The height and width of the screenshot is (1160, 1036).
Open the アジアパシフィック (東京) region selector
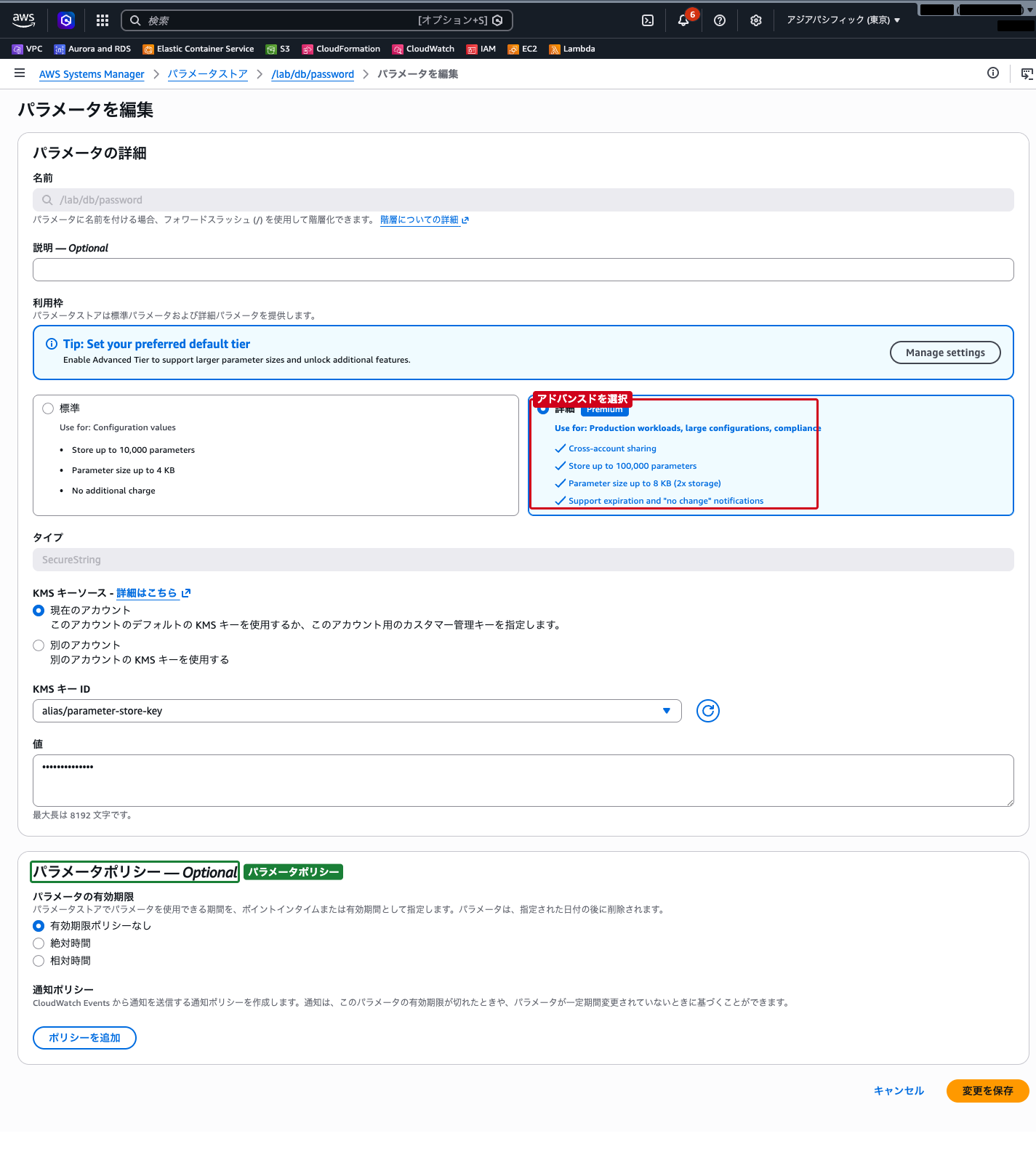coord(843,20)
